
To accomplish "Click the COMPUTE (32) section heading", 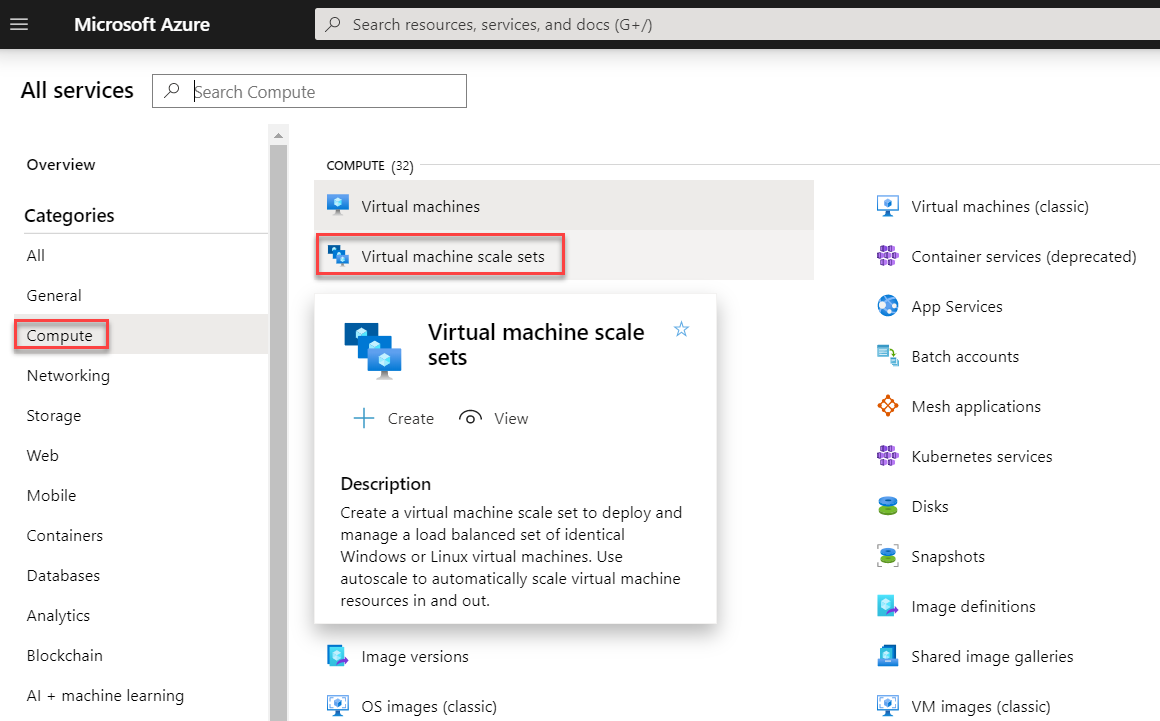I will [370, 166].
